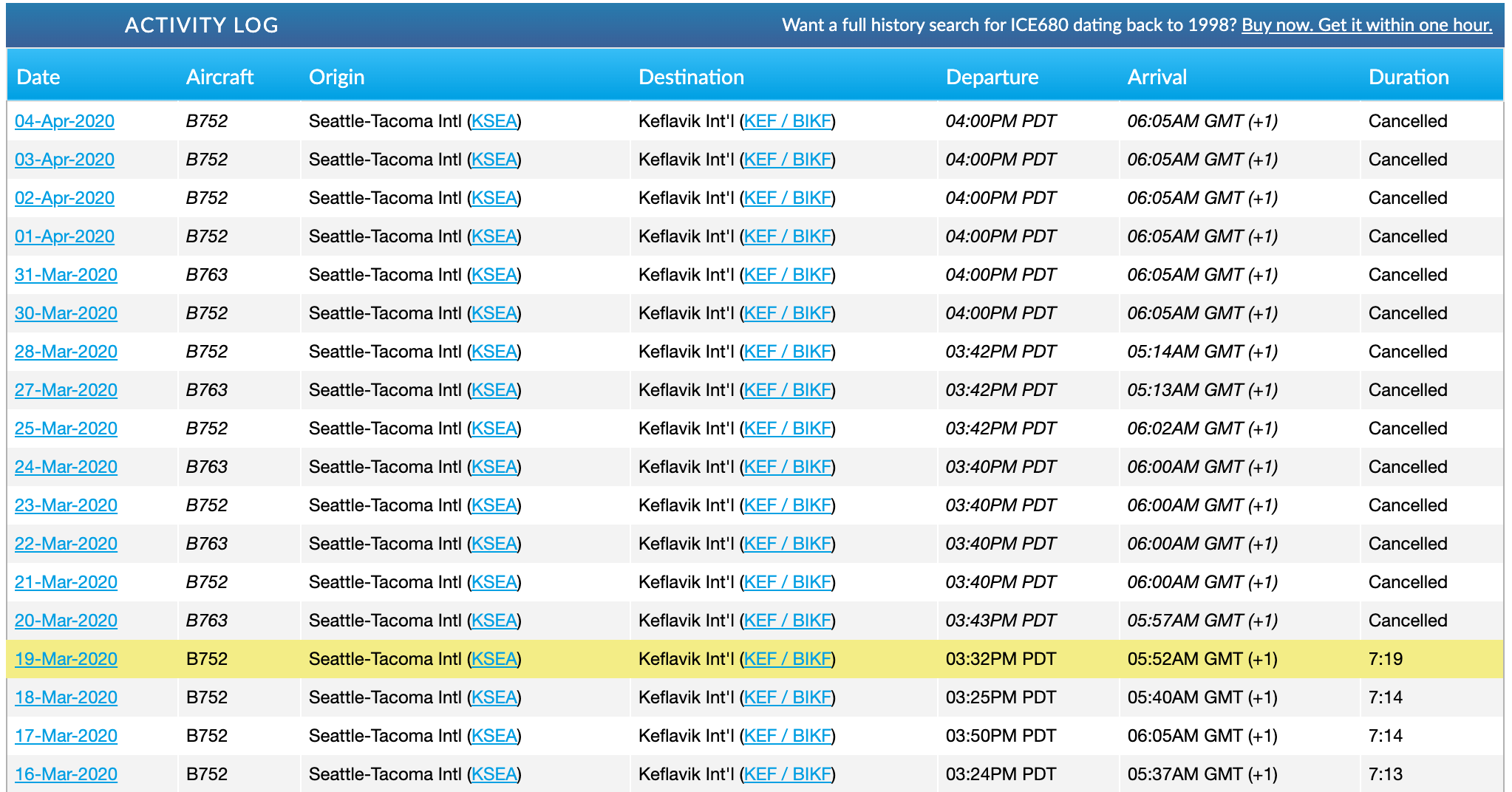Open the 20-Mar-2020 flight date link
This screenshot has height=792, width=1512.
(66, 621)
